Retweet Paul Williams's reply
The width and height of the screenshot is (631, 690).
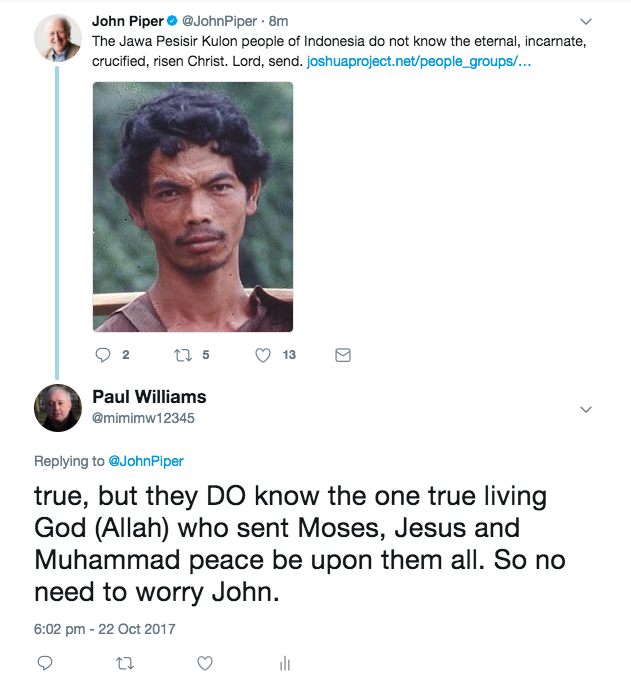coord(125,663)
